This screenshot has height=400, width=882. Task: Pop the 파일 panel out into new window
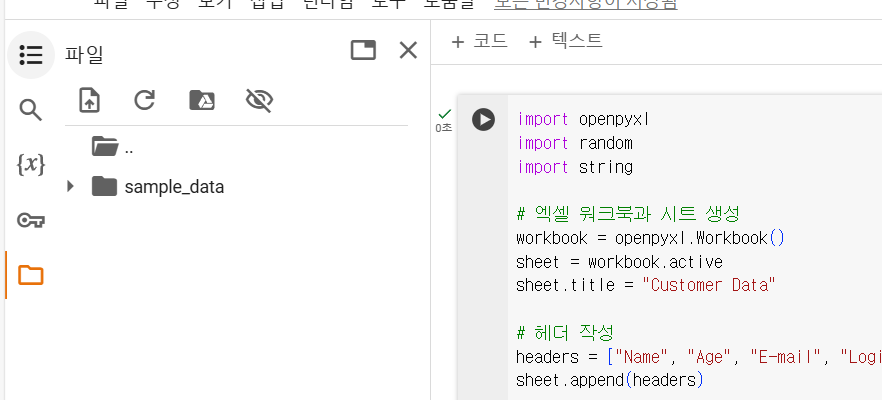363,50
